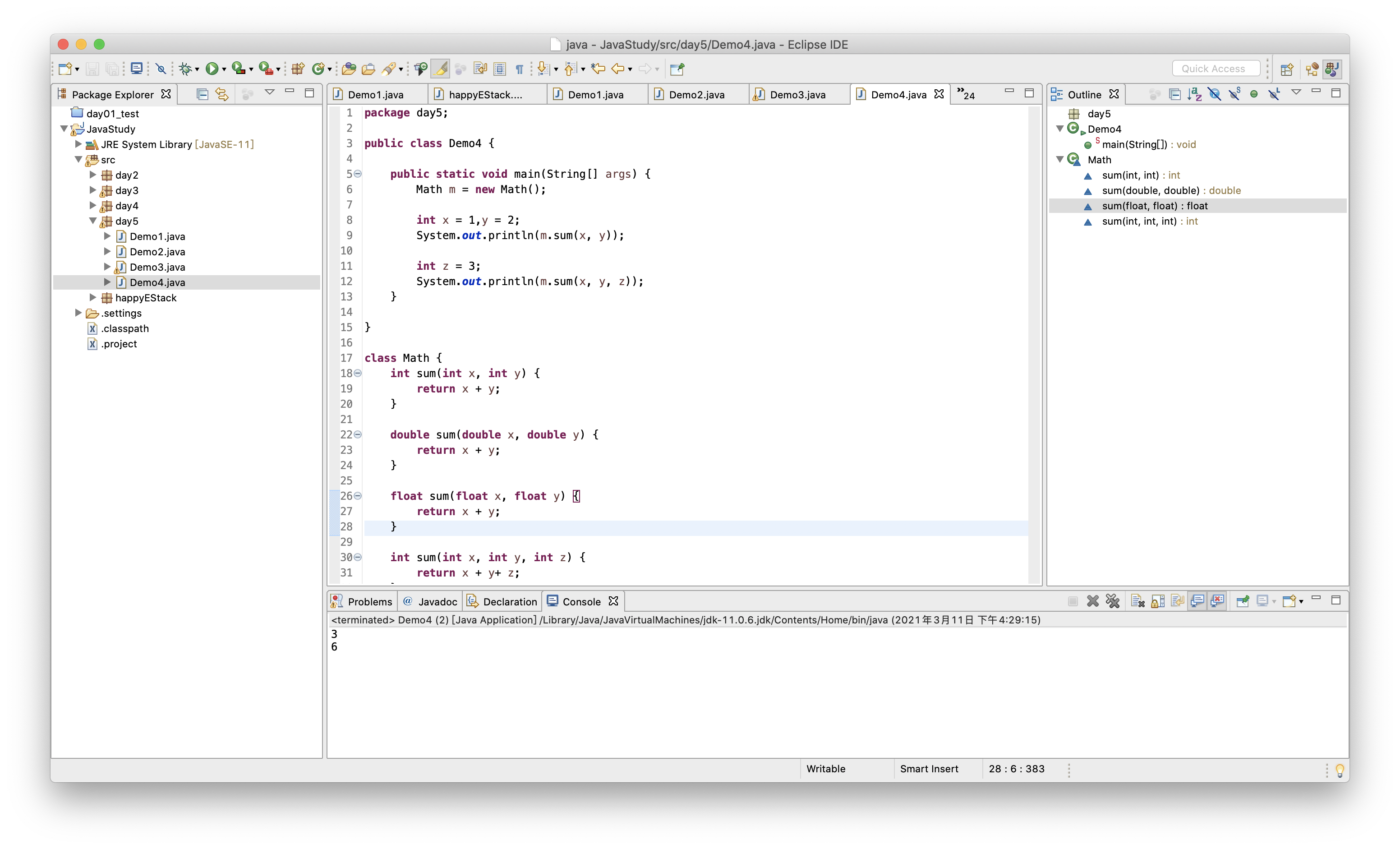
Task: Click the Open Console monitor icon in main toolbar
Action: coord(136,69)
